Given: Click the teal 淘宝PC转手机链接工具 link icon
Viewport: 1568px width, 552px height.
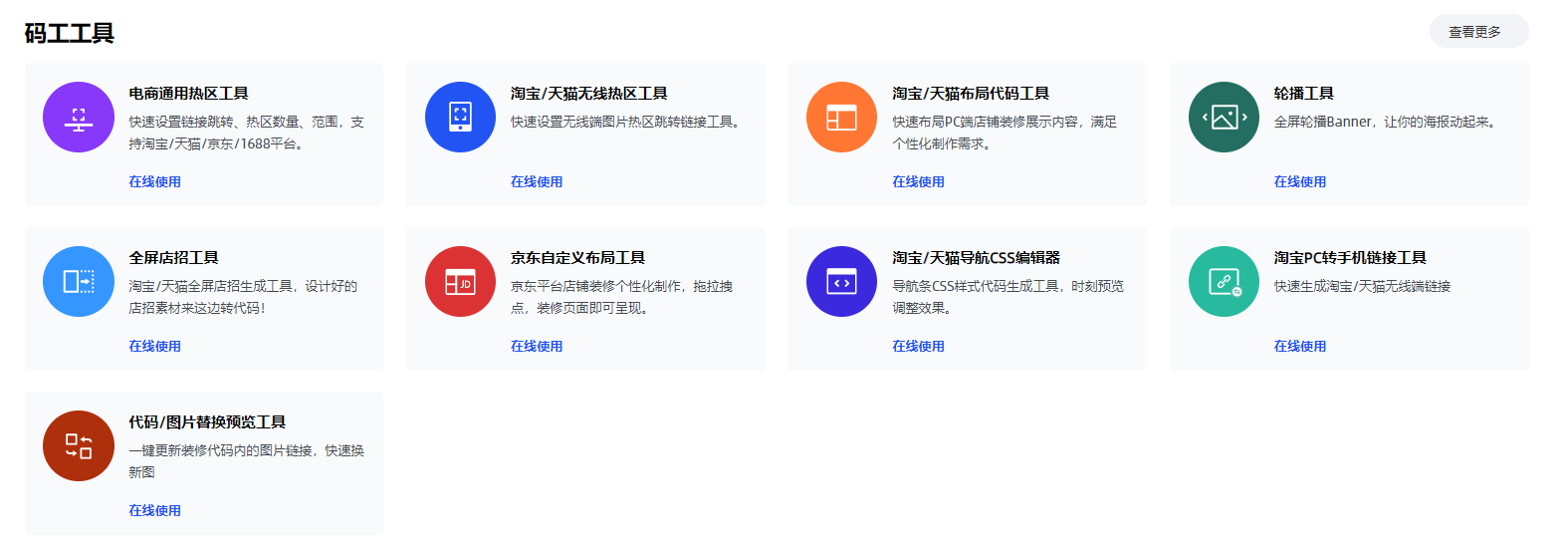Looking at the screenshot, I should 1224,282.
